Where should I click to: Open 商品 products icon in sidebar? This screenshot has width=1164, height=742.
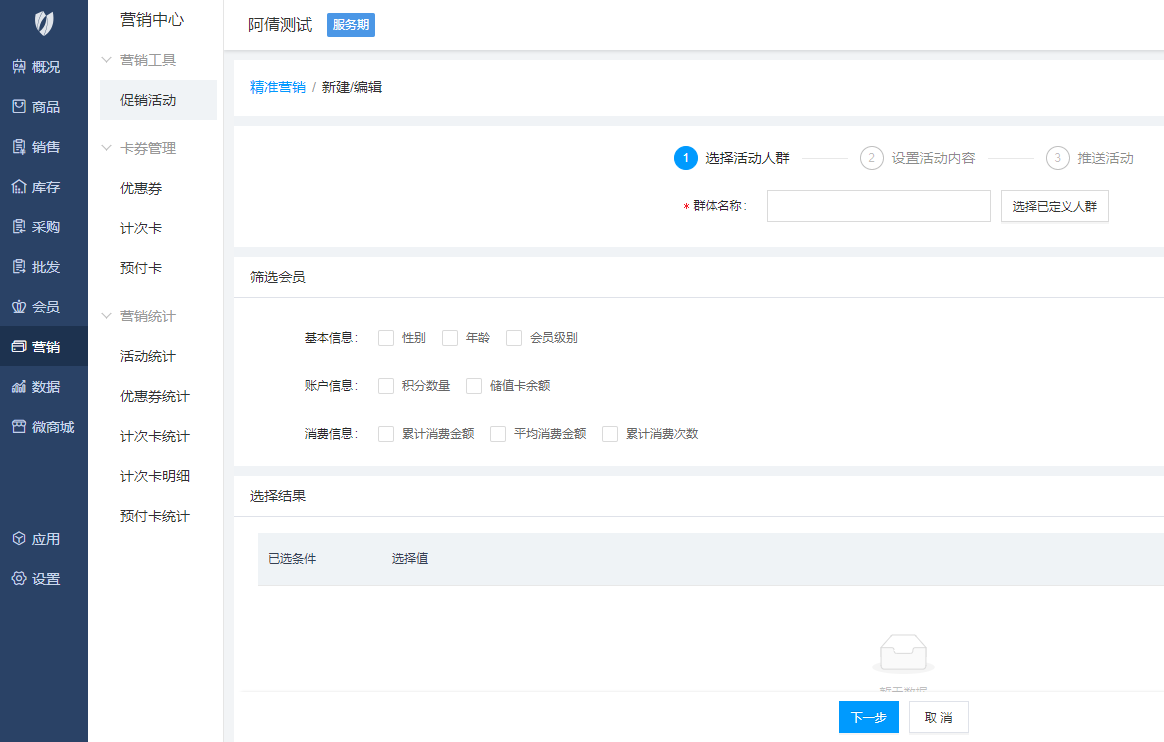point(19,107)
